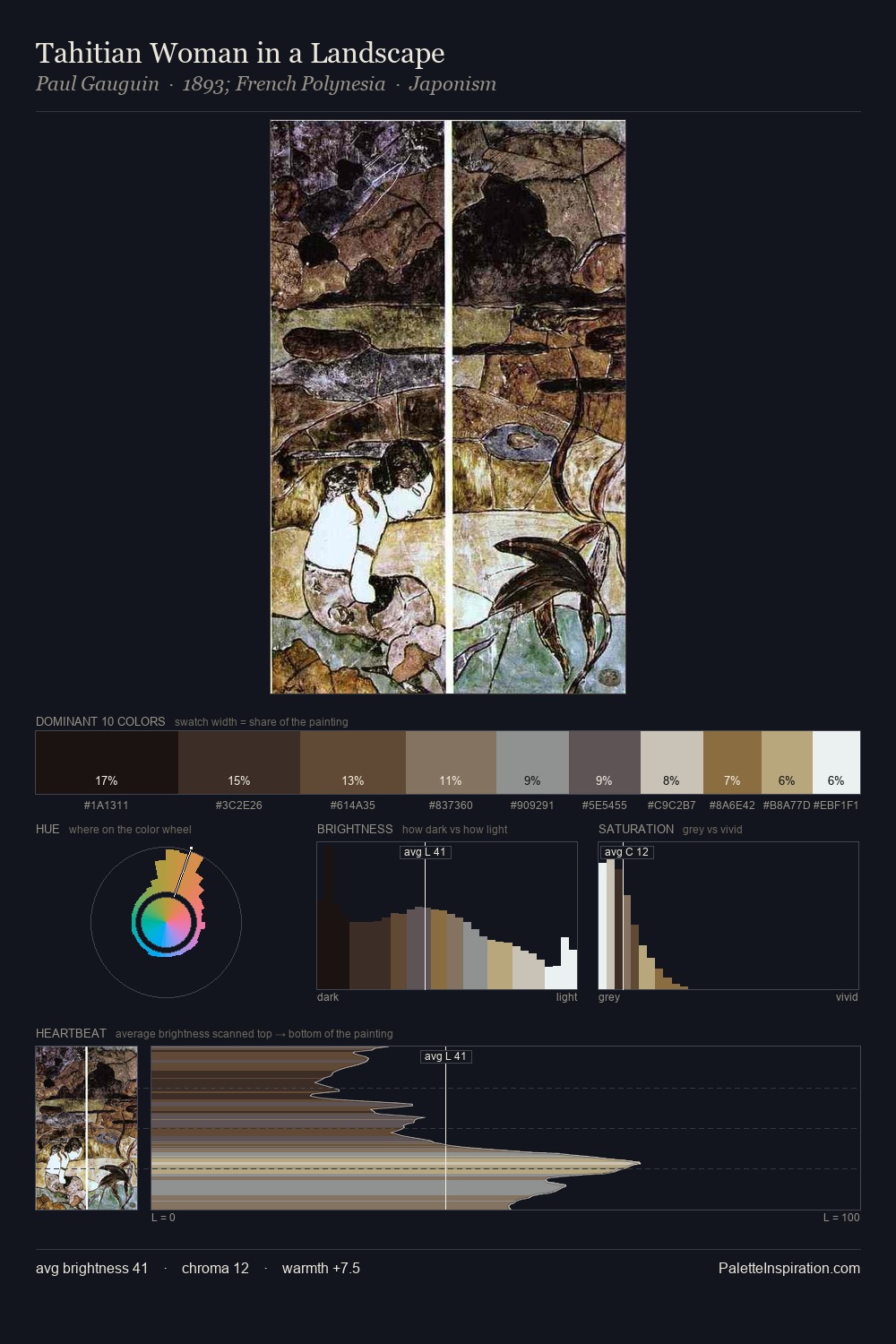Click the hex code '#3C2E26' text

click(x=239, y=806)
